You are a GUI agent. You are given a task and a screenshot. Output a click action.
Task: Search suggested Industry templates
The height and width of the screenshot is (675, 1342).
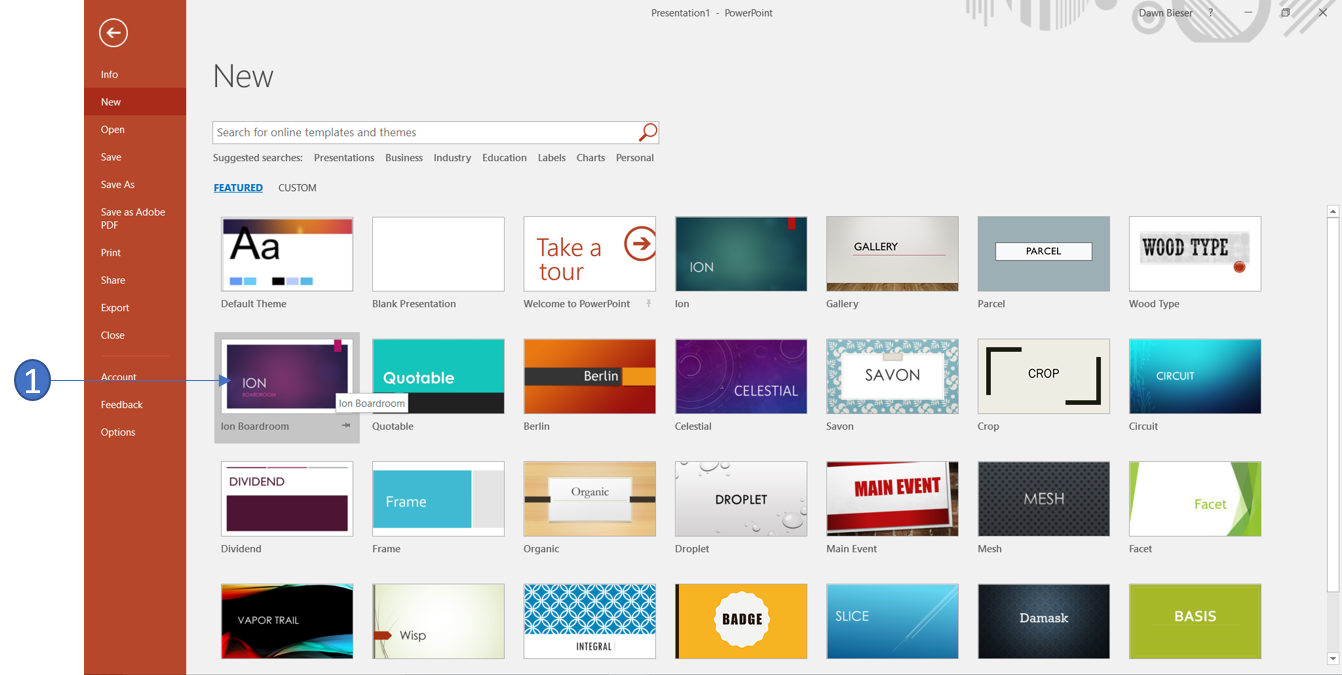coord(452,158)
